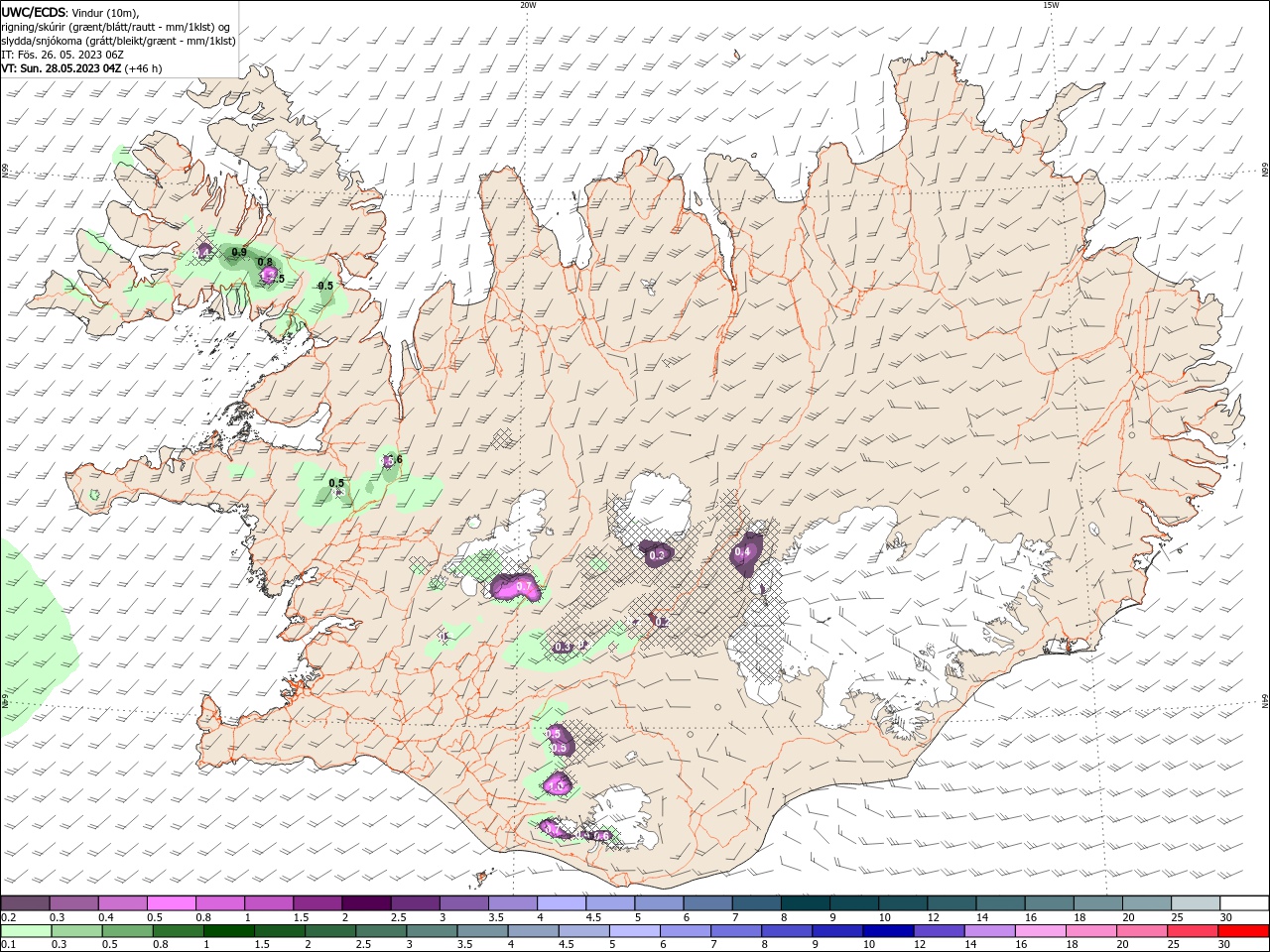Pick the upper-row swatch between 1 and 1.5
This screenshot has height=952, width=1270.
pos(268,903)
